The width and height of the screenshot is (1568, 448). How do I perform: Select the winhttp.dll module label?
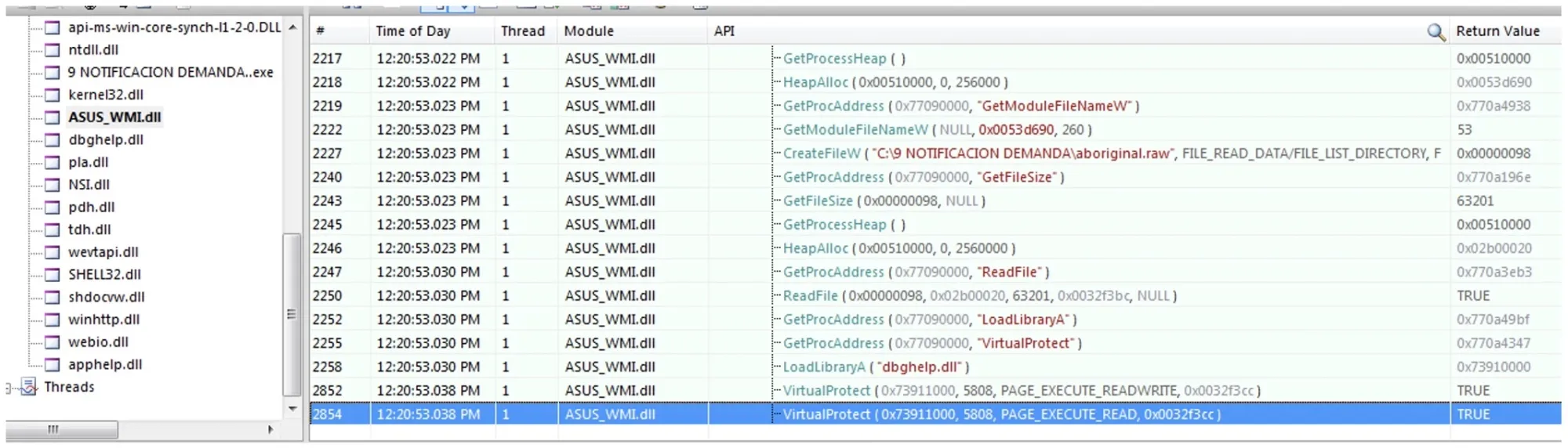coord(103,320)
